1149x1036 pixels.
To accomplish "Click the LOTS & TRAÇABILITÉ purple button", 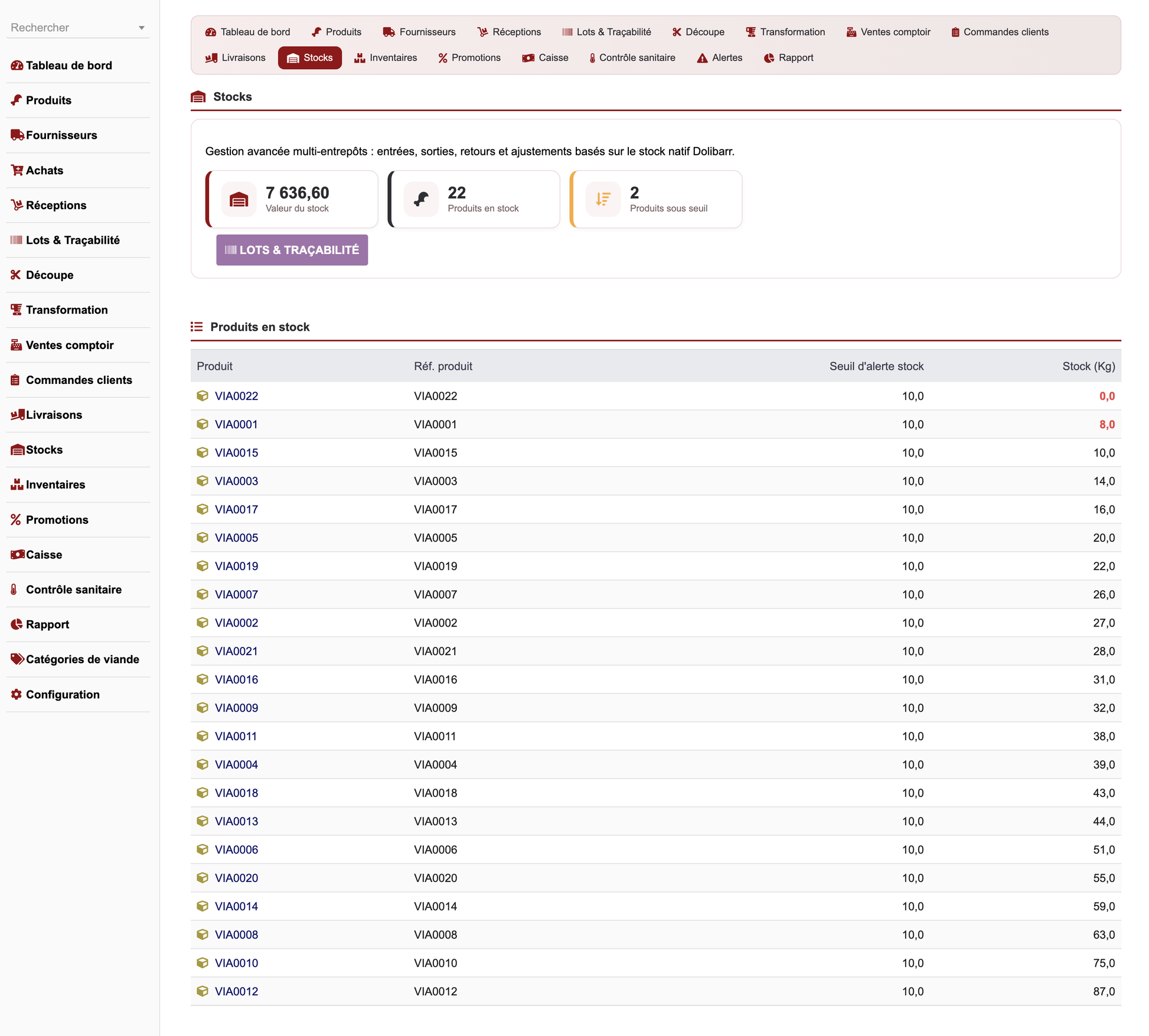I will (292, 250).
